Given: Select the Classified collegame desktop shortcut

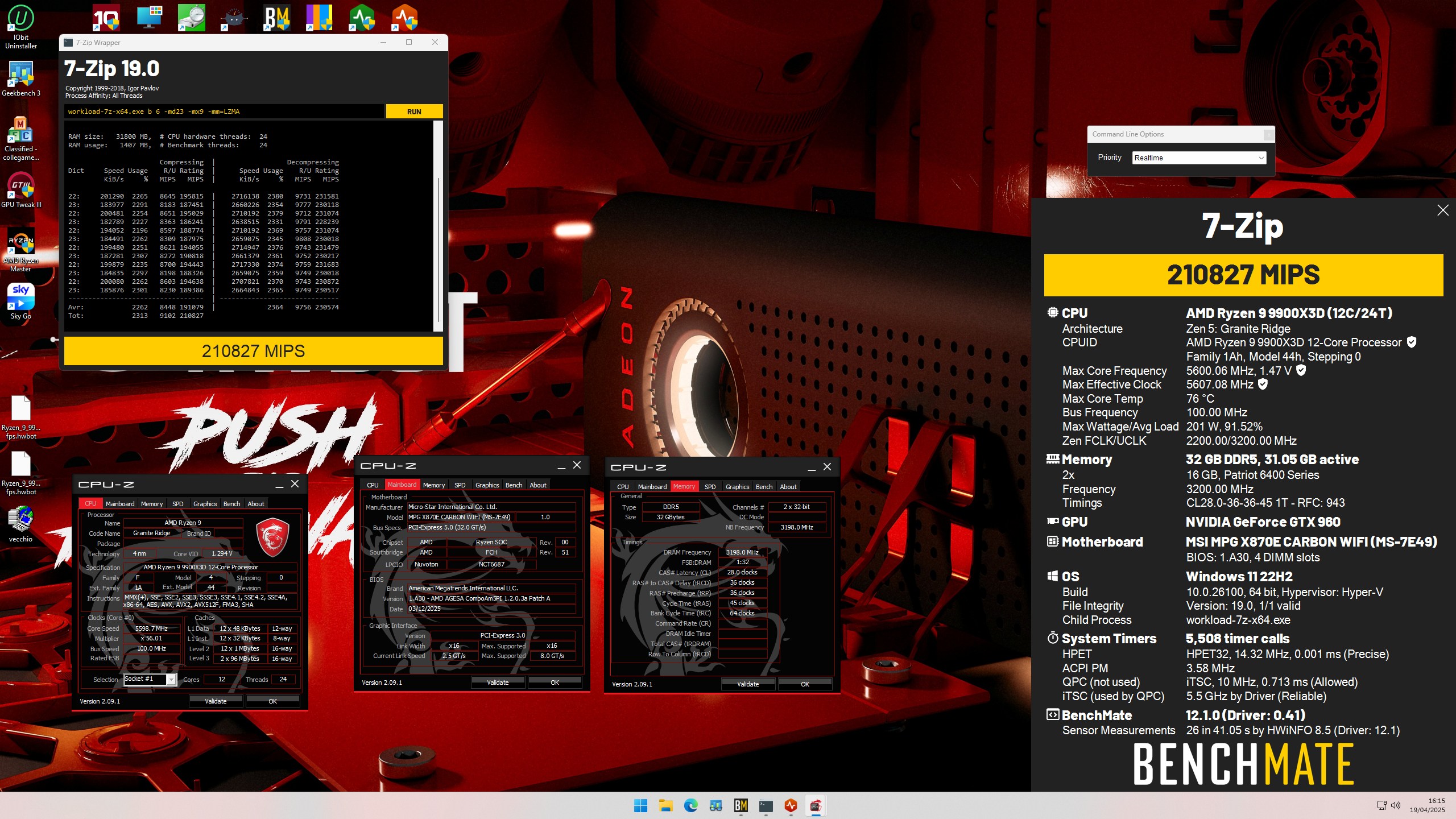Looking at the screenshot, I should coord(21,138).
